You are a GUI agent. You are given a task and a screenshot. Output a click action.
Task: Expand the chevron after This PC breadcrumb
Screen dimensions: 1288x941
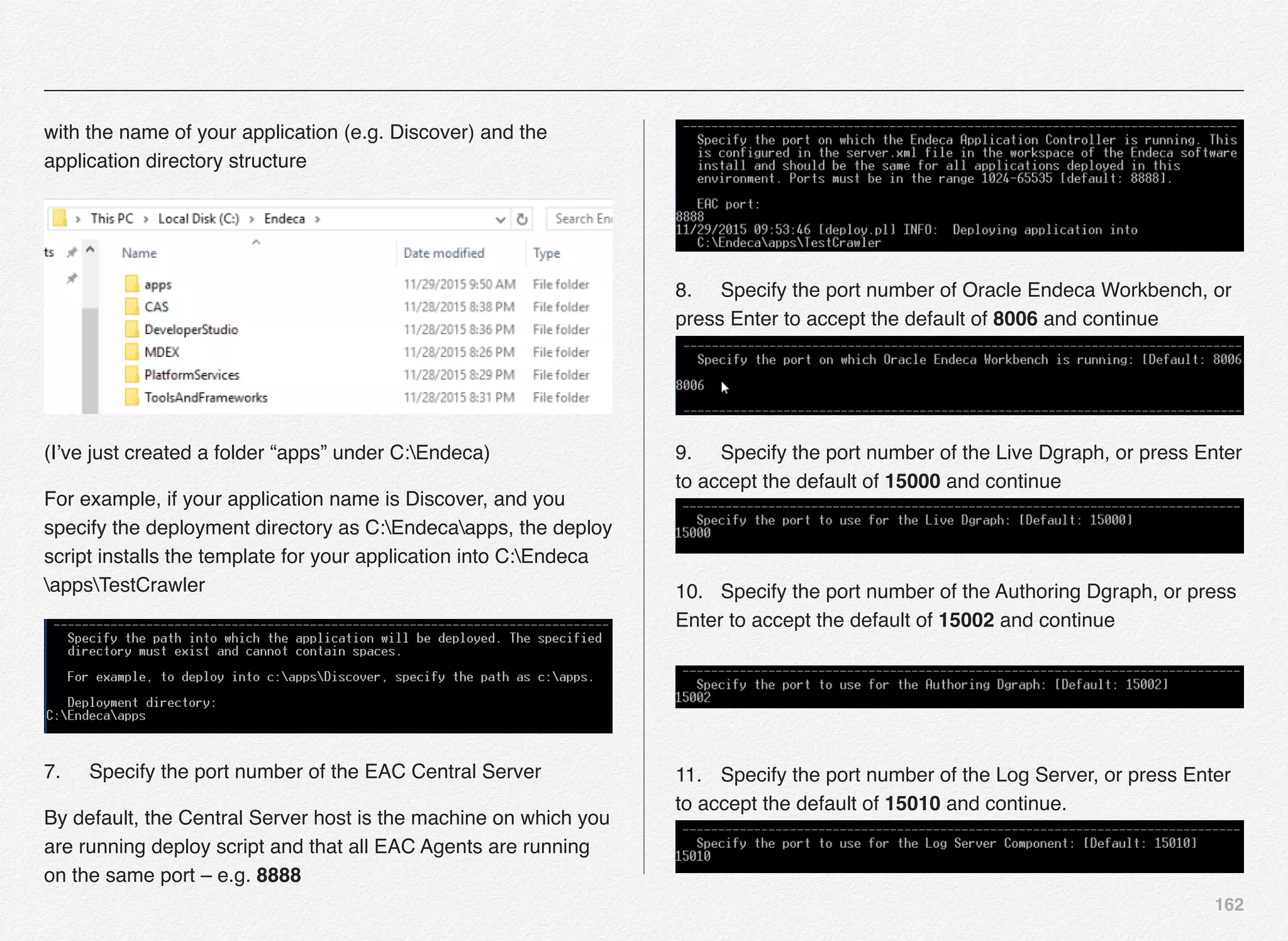pos(145,219)
